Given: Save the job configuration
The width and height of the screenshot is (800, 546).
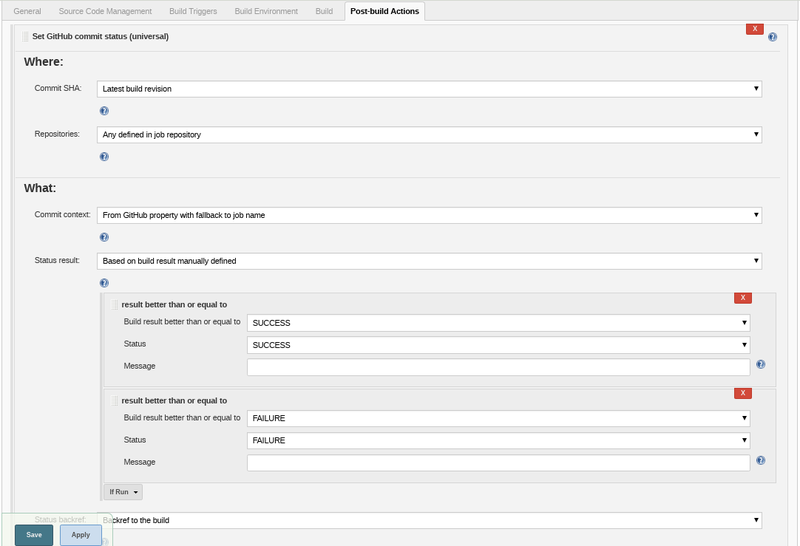Looking at the screenshot, I should click(x=34, y=535).
